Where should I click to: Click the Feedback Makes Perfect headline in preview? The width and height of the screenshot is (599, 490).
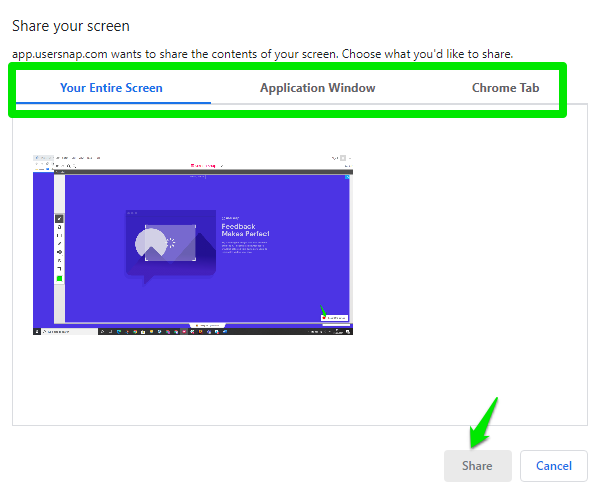point(245,230)
